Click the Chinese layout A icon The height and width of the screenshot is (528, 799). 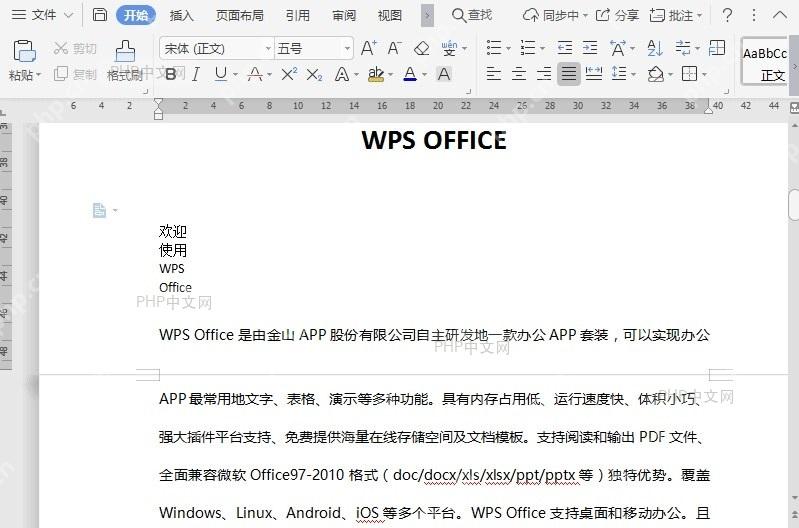click(x=618, y=48)
